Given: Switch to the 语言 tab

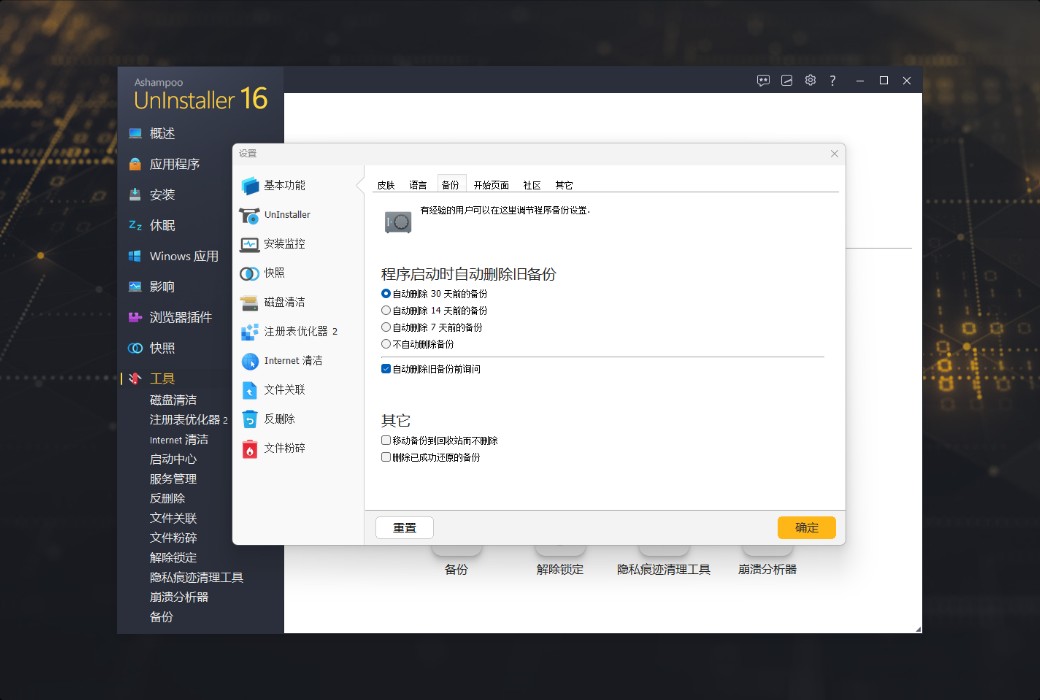Looking at the screenshot, I should tap(418, 185).
